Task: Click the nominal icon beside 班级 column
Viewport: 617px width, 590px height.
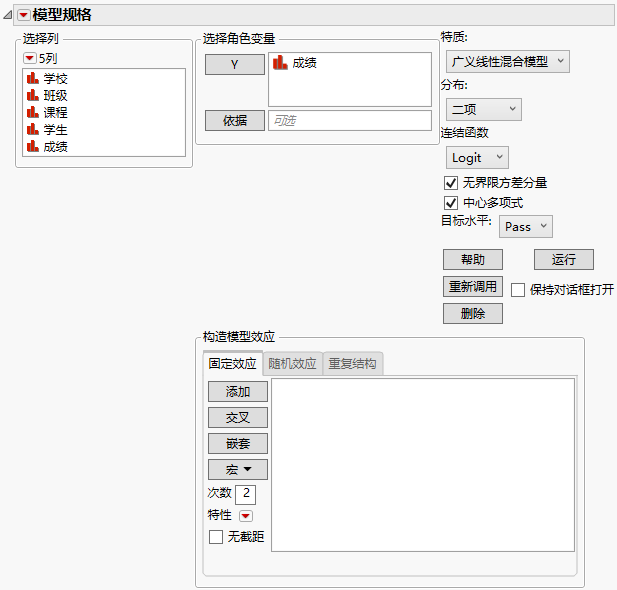Action: (x=33, y=95)
